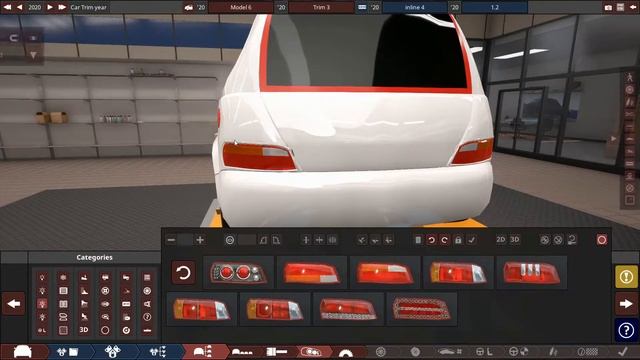Open the blue help question button
This screenshot has width=640, height=360.
point(626,330)
